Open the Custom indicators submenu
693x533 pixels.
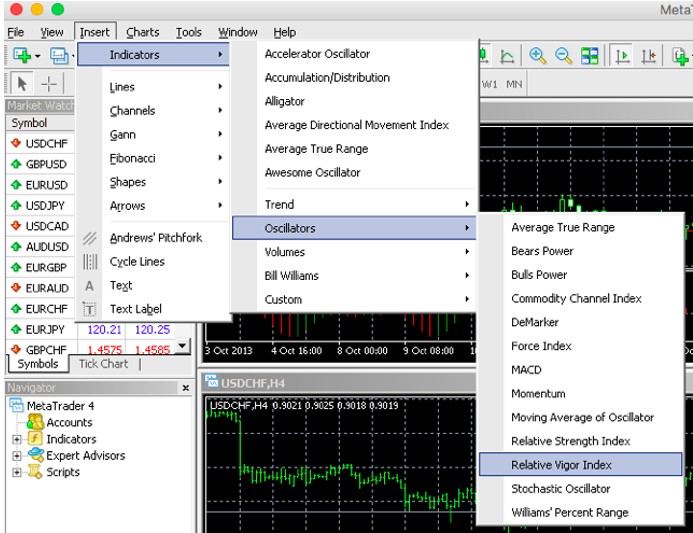355,299
